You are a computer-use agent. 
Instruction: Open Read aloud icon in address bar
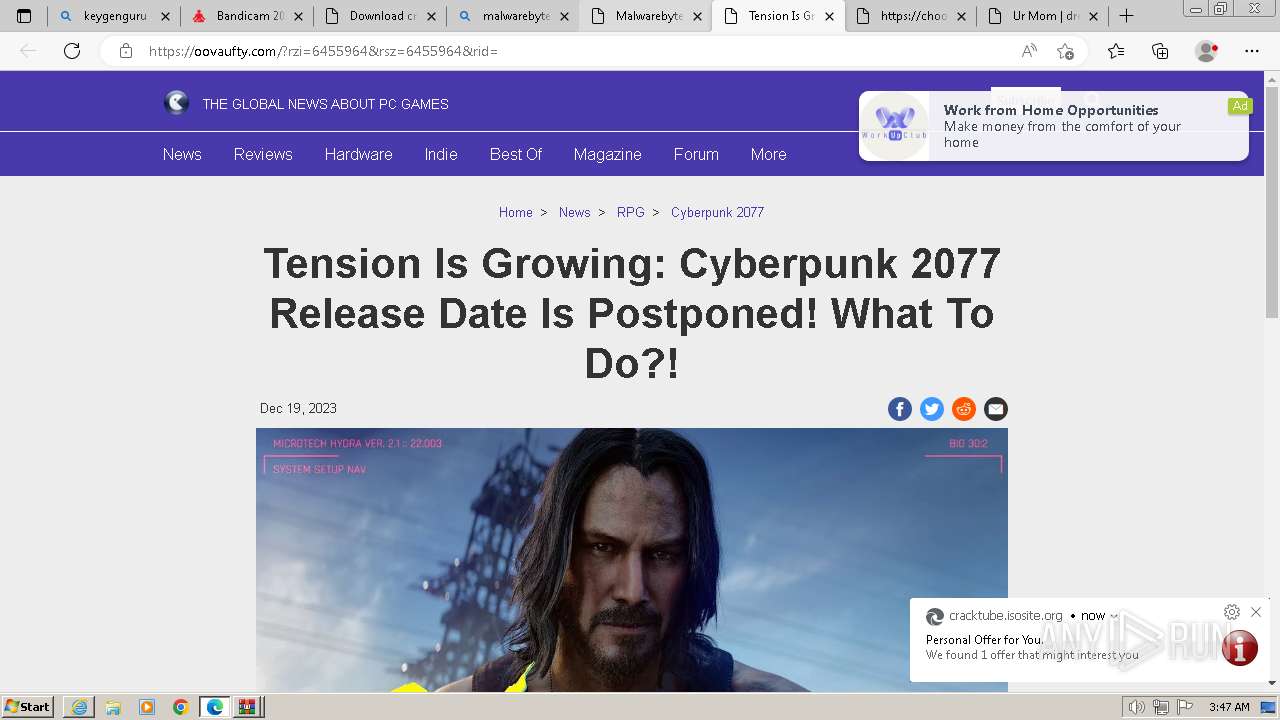click(1029, 51)
